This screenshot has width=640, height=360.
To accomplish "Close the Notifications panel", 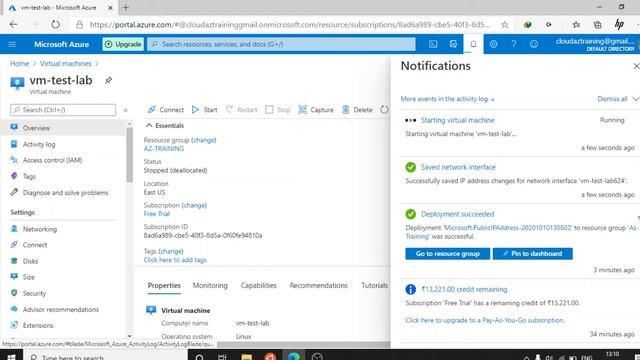I will pos(636,66).
